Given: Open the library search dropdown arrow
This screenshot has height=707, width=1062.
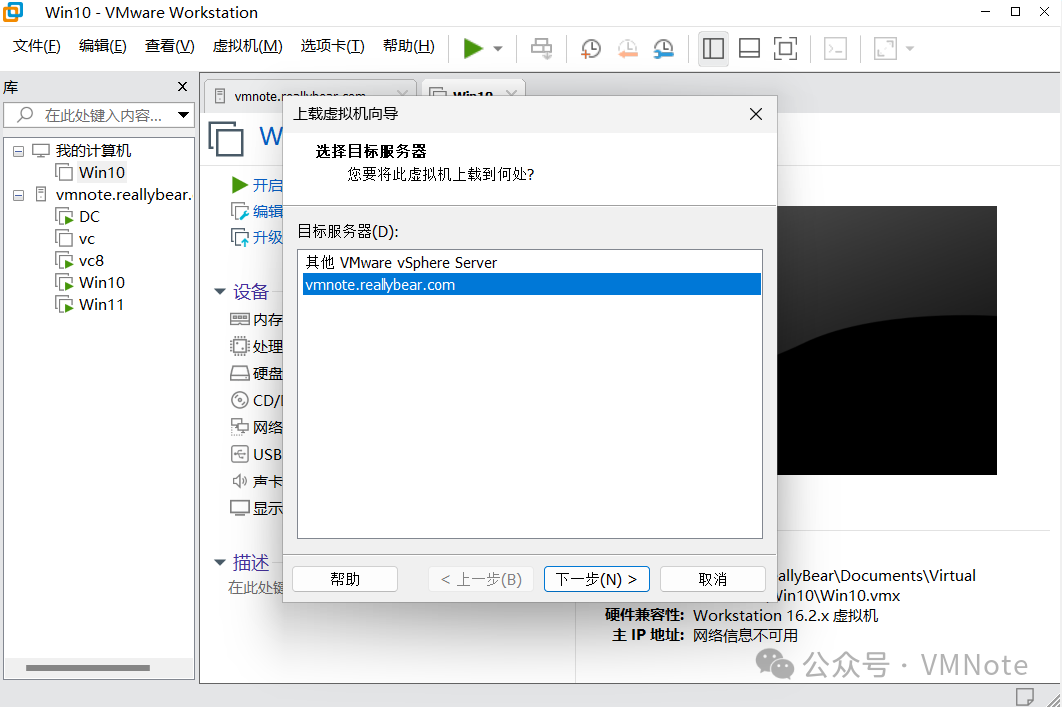Looking at the screenshot, I should pos(184,115).
